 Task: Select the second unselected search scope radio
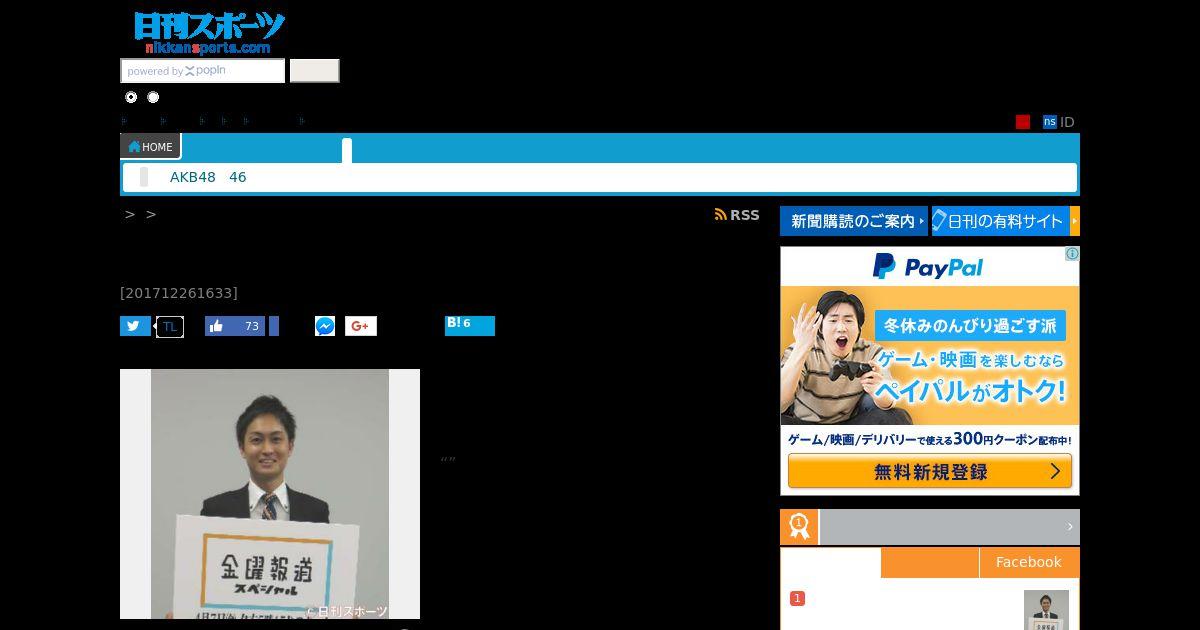[153, 97]
